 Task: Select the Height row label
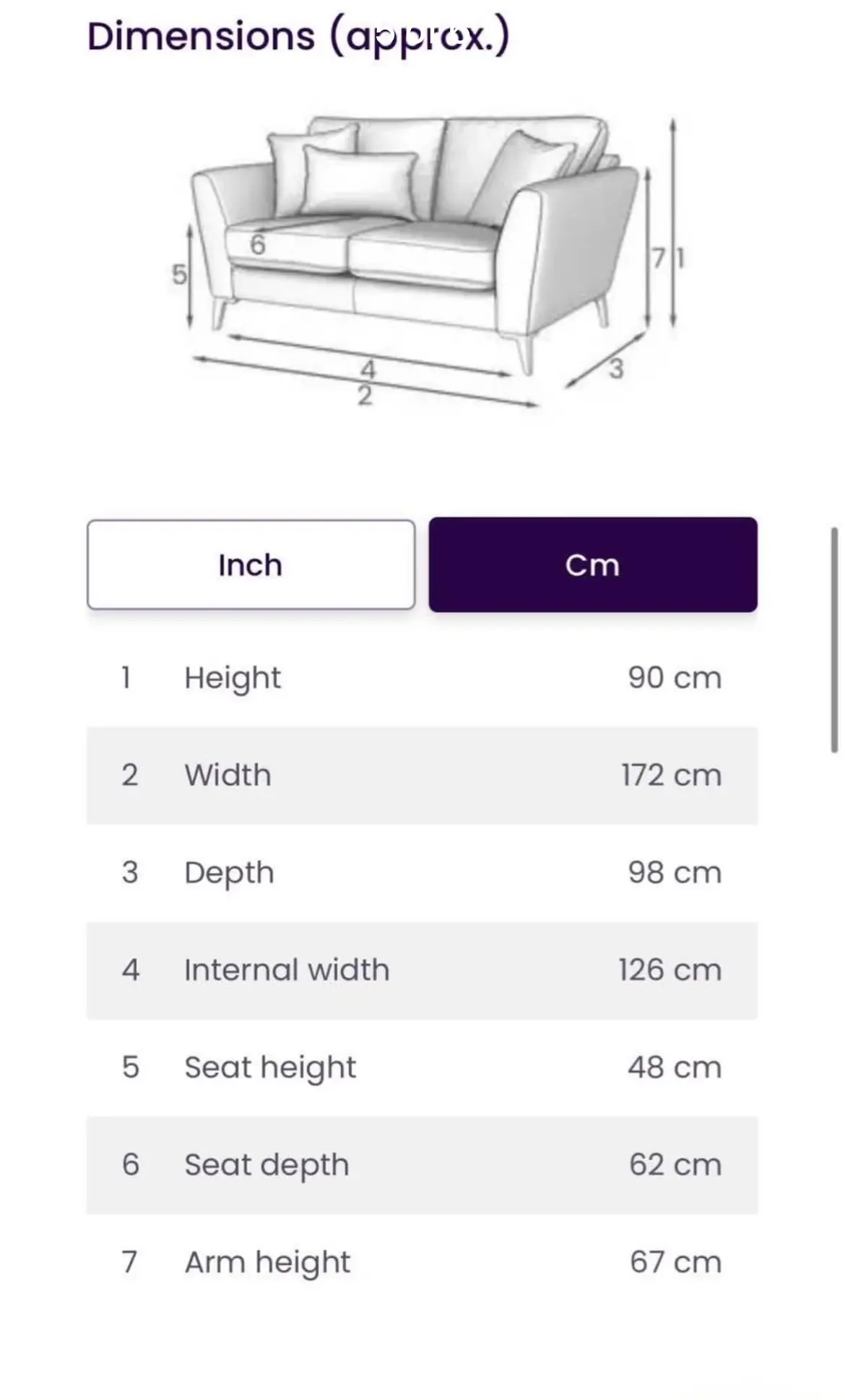click(232, 678)
